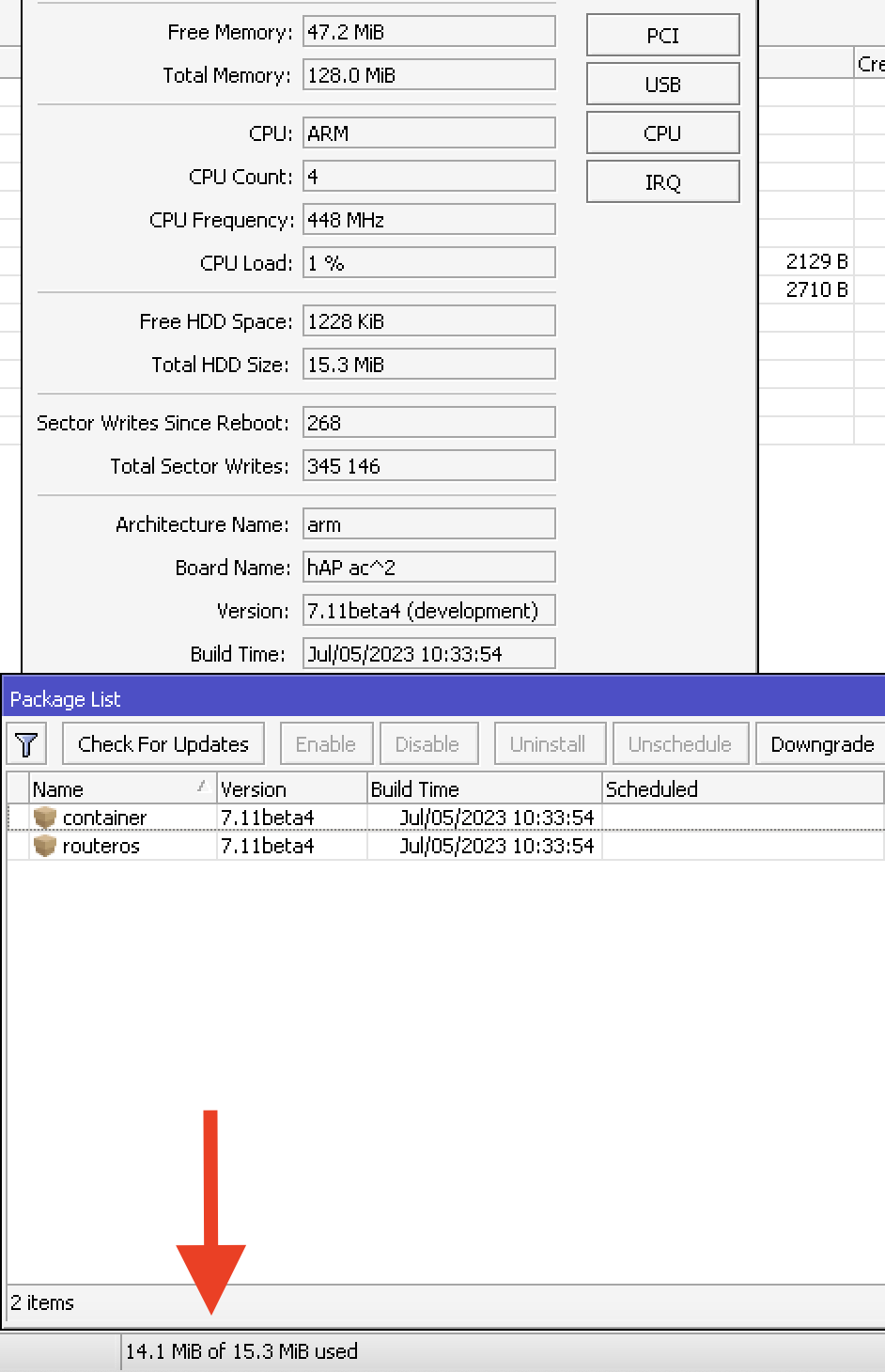The image size is (885, 1372).
Task: Click the Downgrade button
Action: pos(822,744)
